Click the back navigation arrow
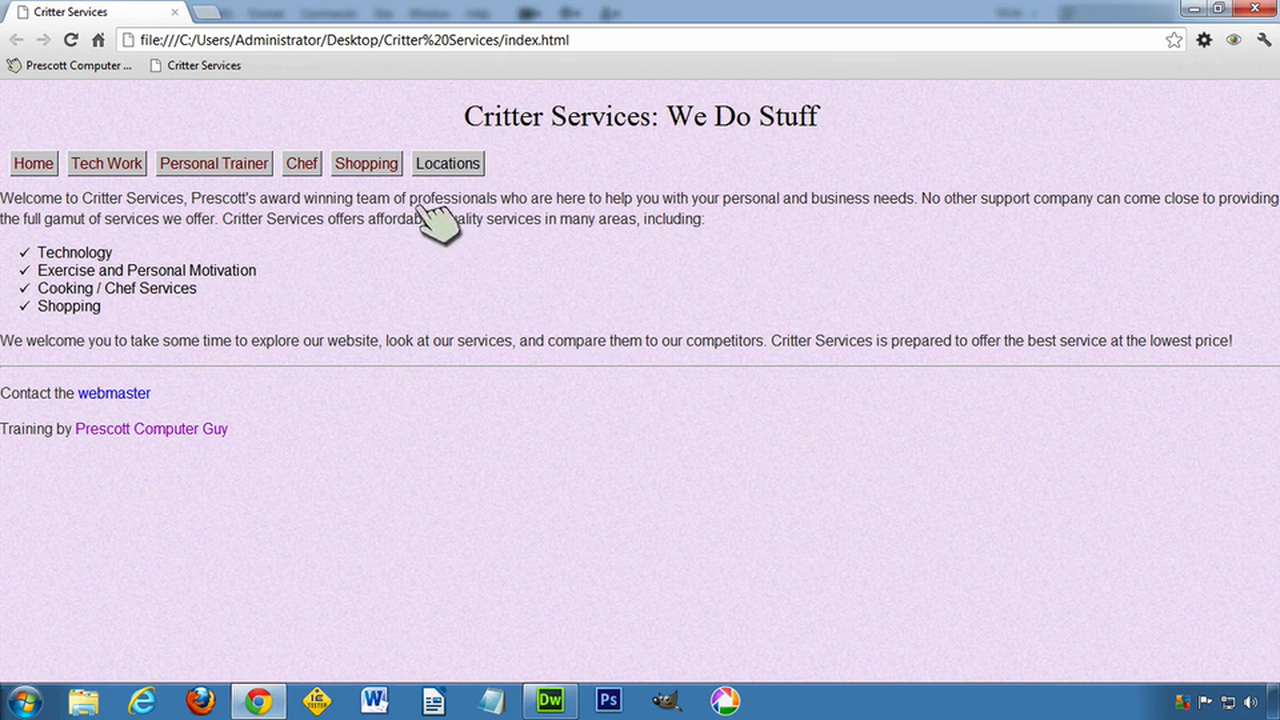 pyautogui.click(x=16, y=39)
